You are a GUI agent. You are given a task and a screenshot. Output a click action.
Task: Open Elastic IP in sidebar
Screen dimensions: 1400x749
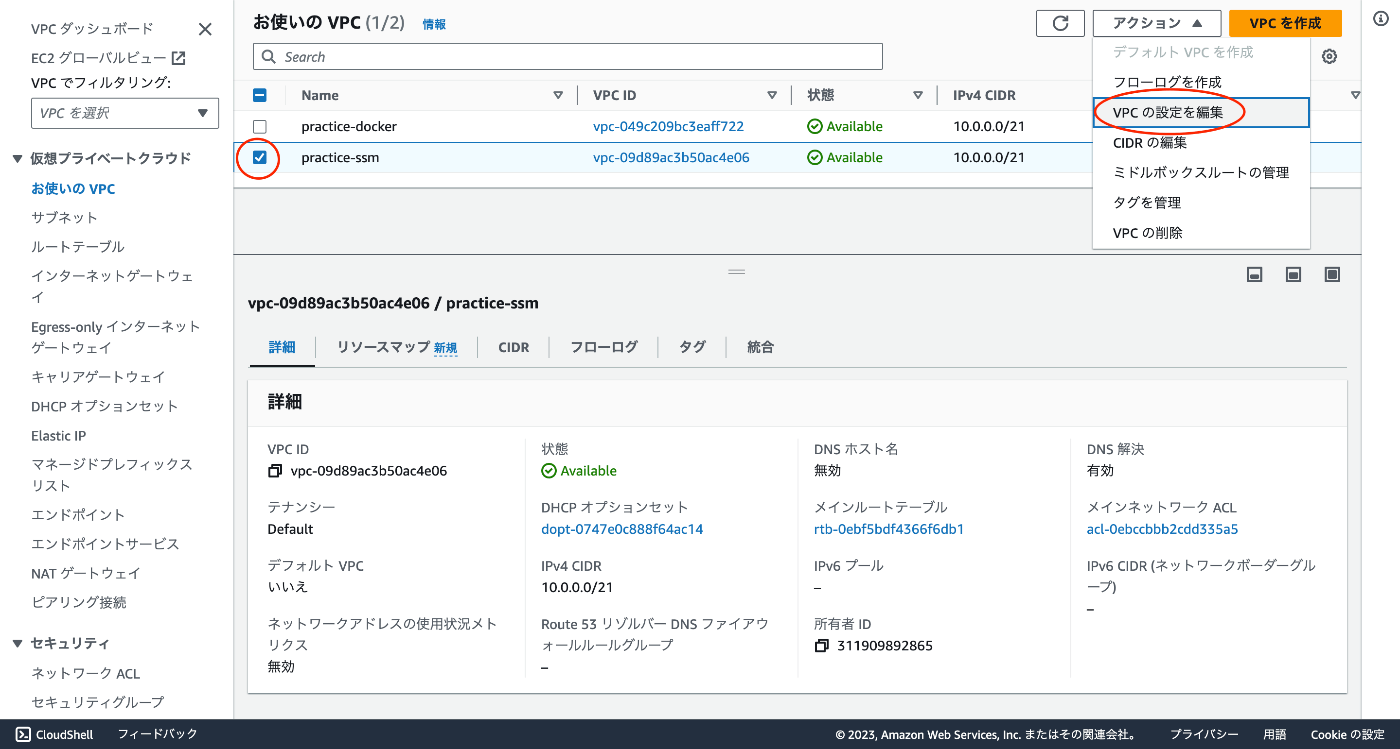click(58, 436)
